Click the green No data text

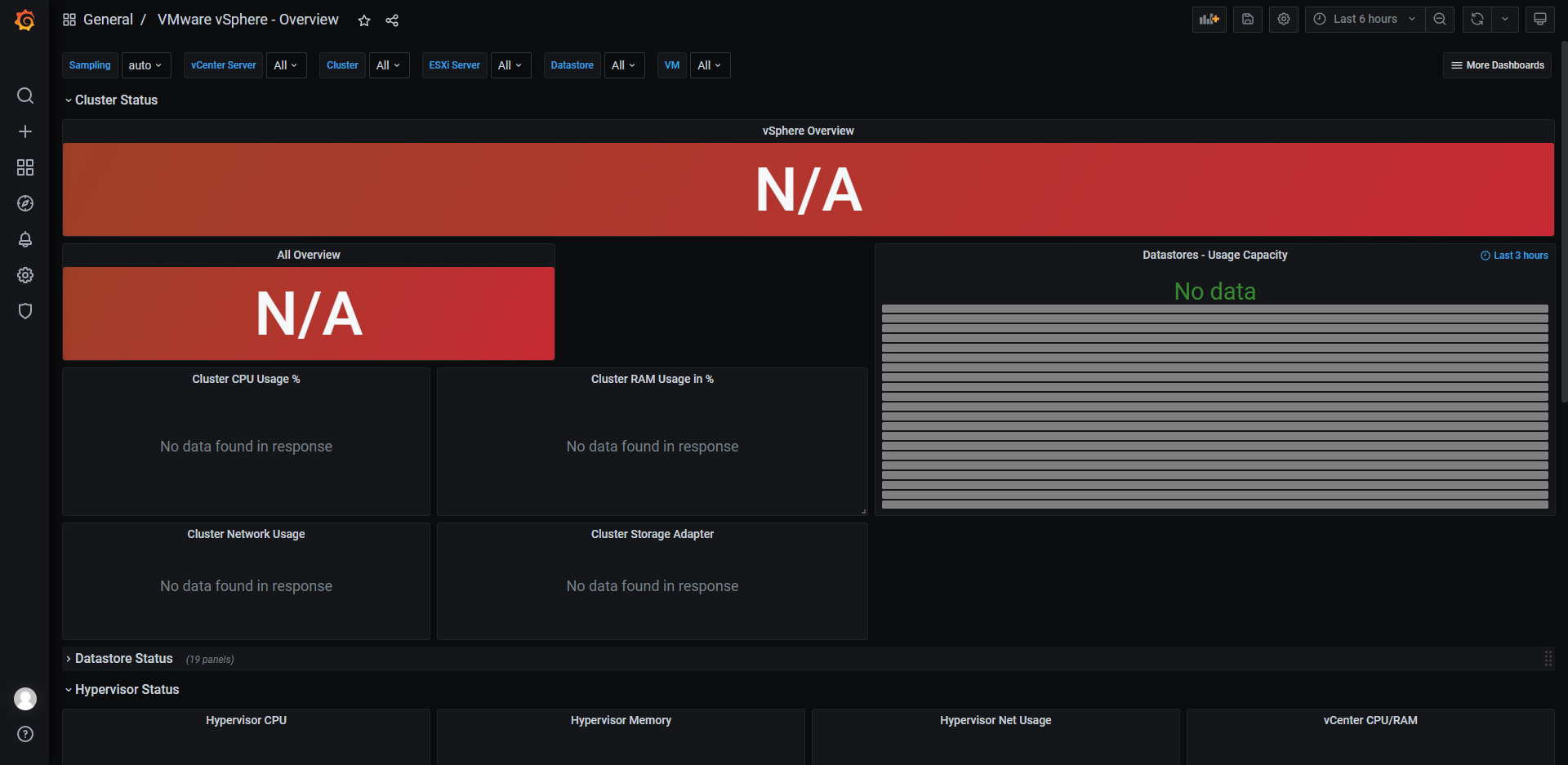point(1214,291)
